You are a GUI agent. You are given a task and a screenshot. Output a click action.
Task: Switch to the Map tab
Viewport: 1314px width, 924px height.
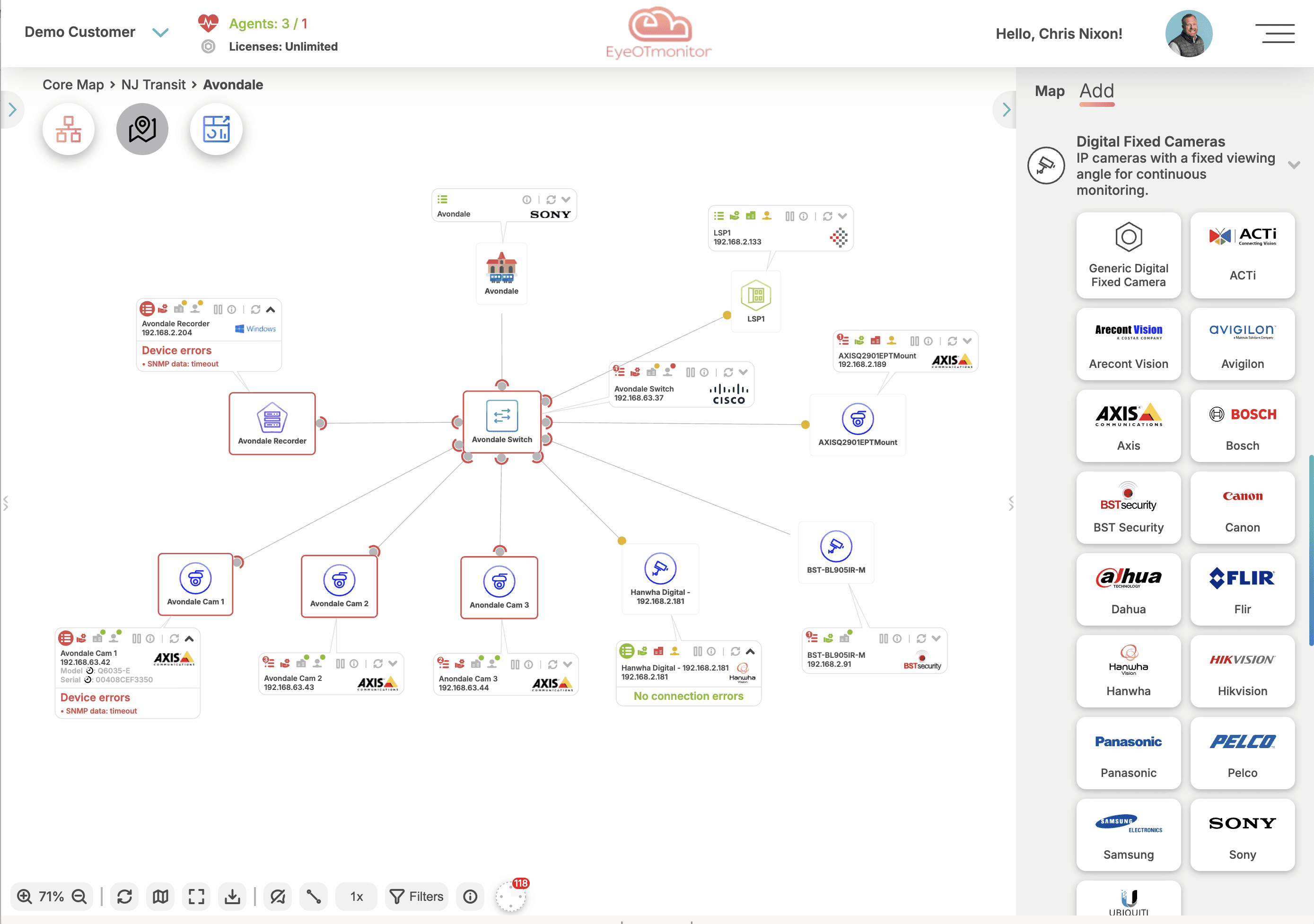1049,92
